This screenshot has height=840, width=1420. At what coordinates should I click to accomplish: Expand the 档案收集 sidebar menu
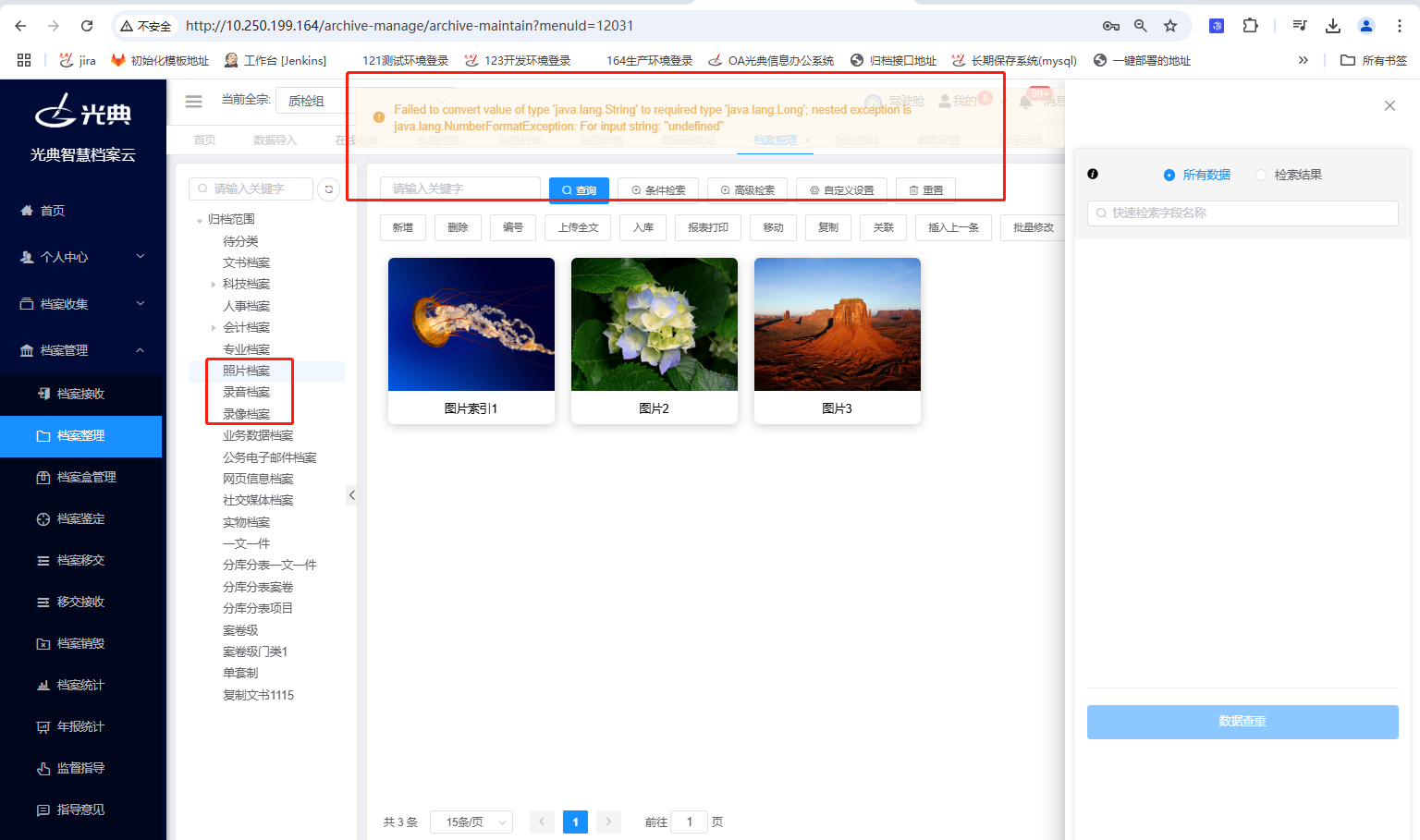(80, 303)
